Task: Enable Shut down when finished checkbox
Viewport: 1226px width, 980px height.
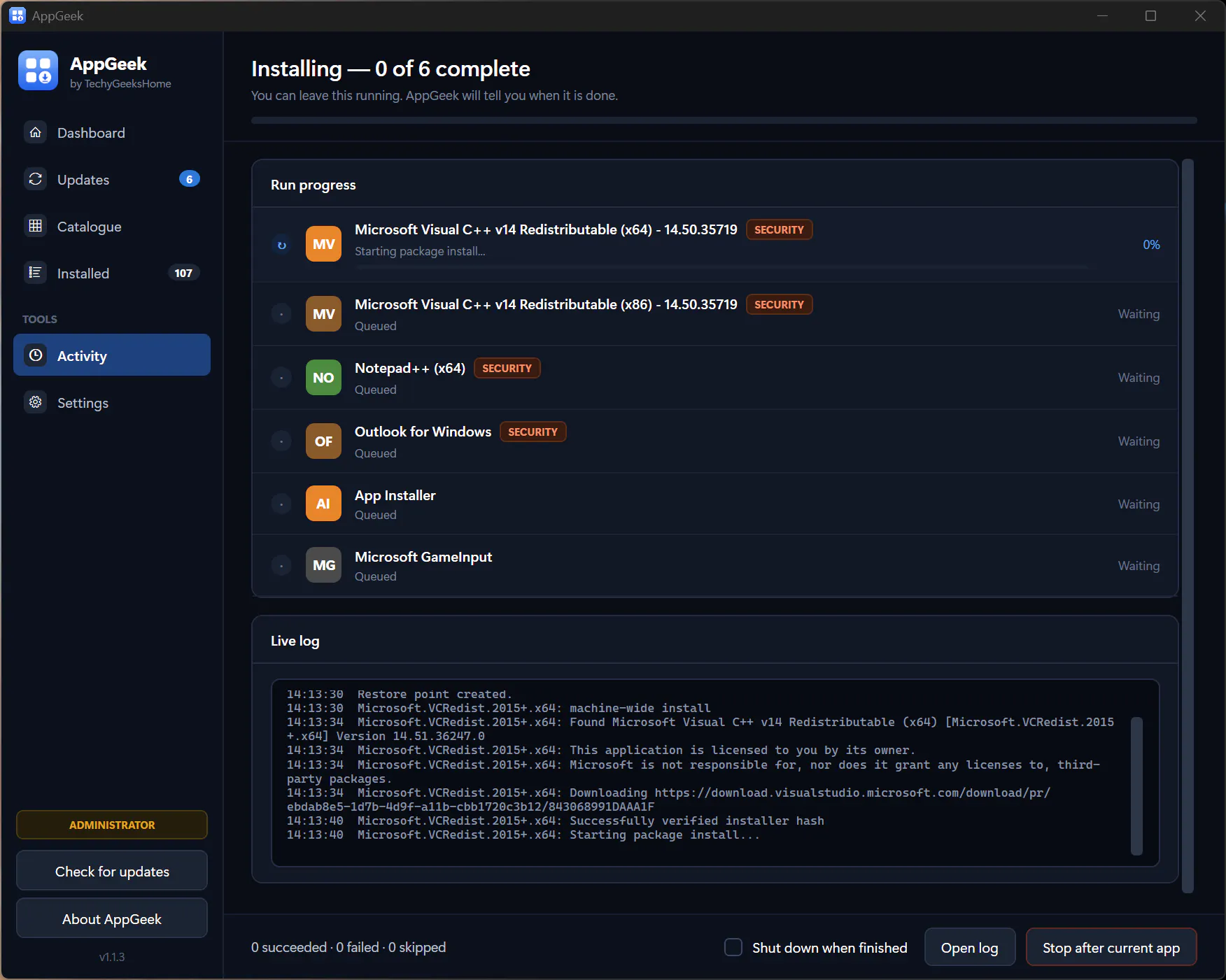Action: 733,947
